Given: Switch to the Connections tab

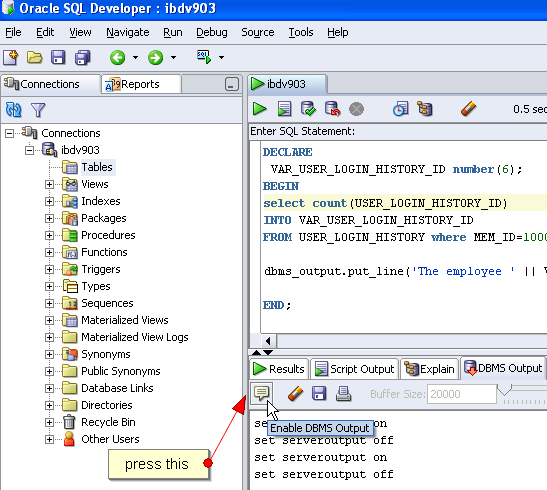Looking at the screenshot, I should click(x=51, y=84).
